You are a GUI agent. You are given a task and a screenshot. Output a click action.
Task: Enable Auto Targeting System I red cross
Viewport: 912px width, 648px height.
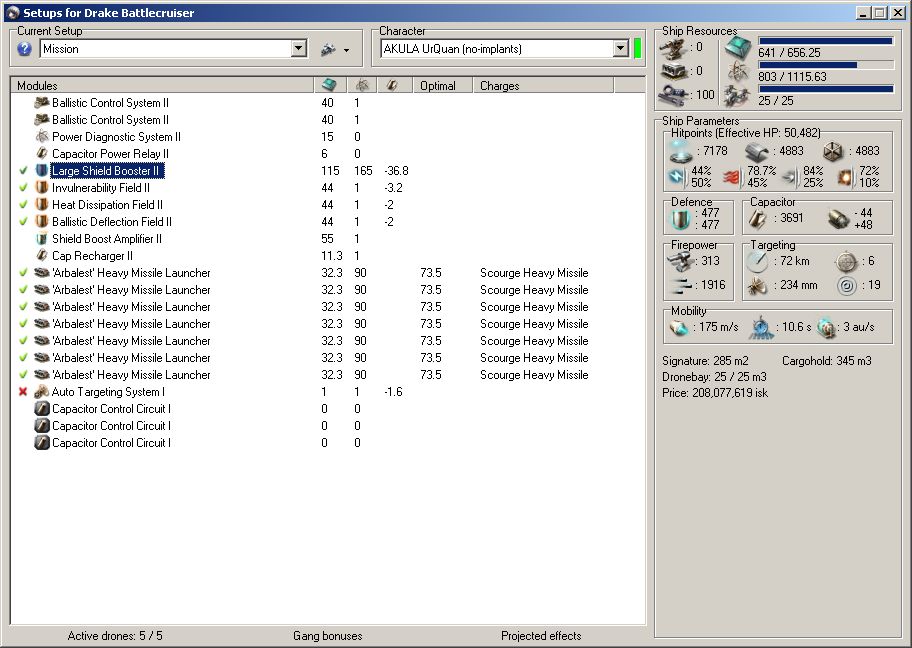pos(23,392)
